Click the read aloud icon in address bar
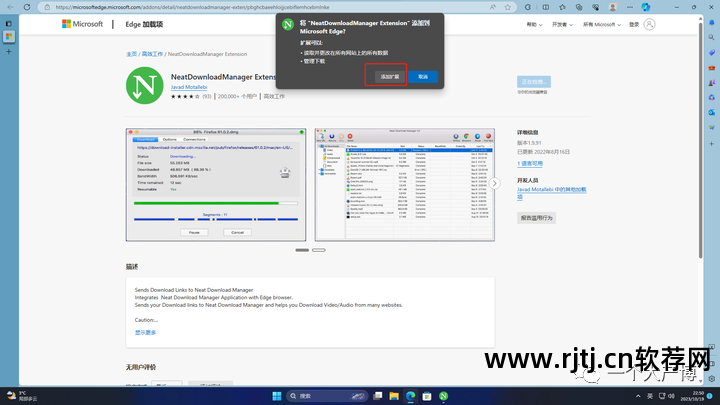 pyautogui.click(x=493, y=7)
